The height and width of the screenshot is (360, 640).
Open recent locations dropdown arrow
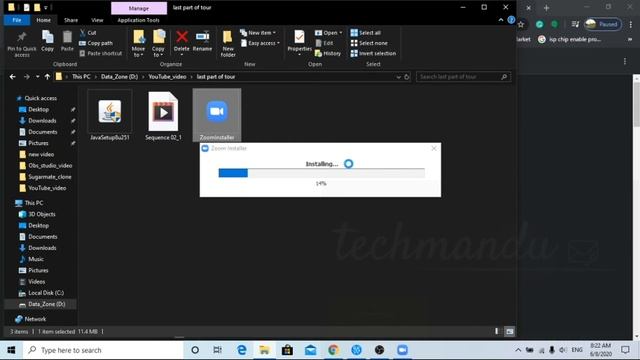point(37,77)
